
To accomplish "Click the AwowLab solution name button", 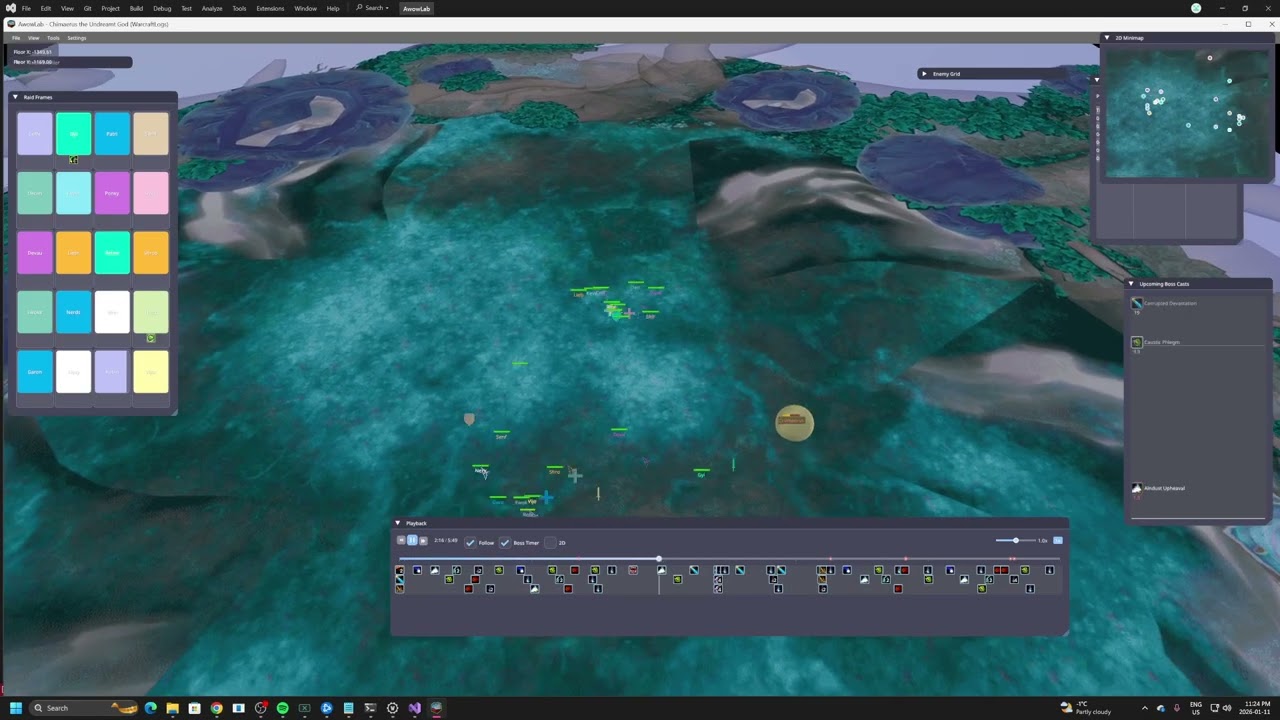I will coord(416,8).
